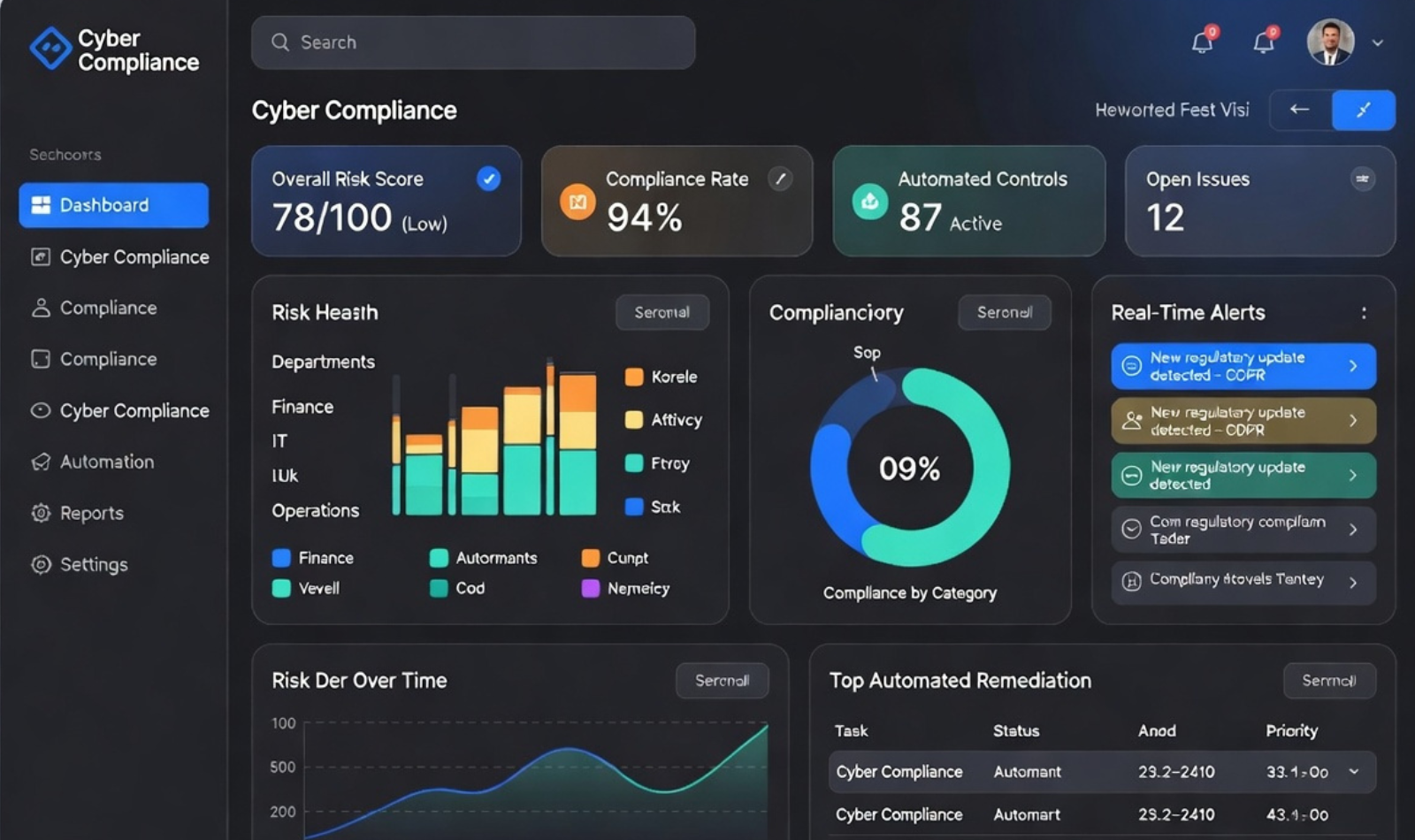Toggle the Autormants legend swatch
This screenshot has height=840, width=1415.
coord(439,558)
